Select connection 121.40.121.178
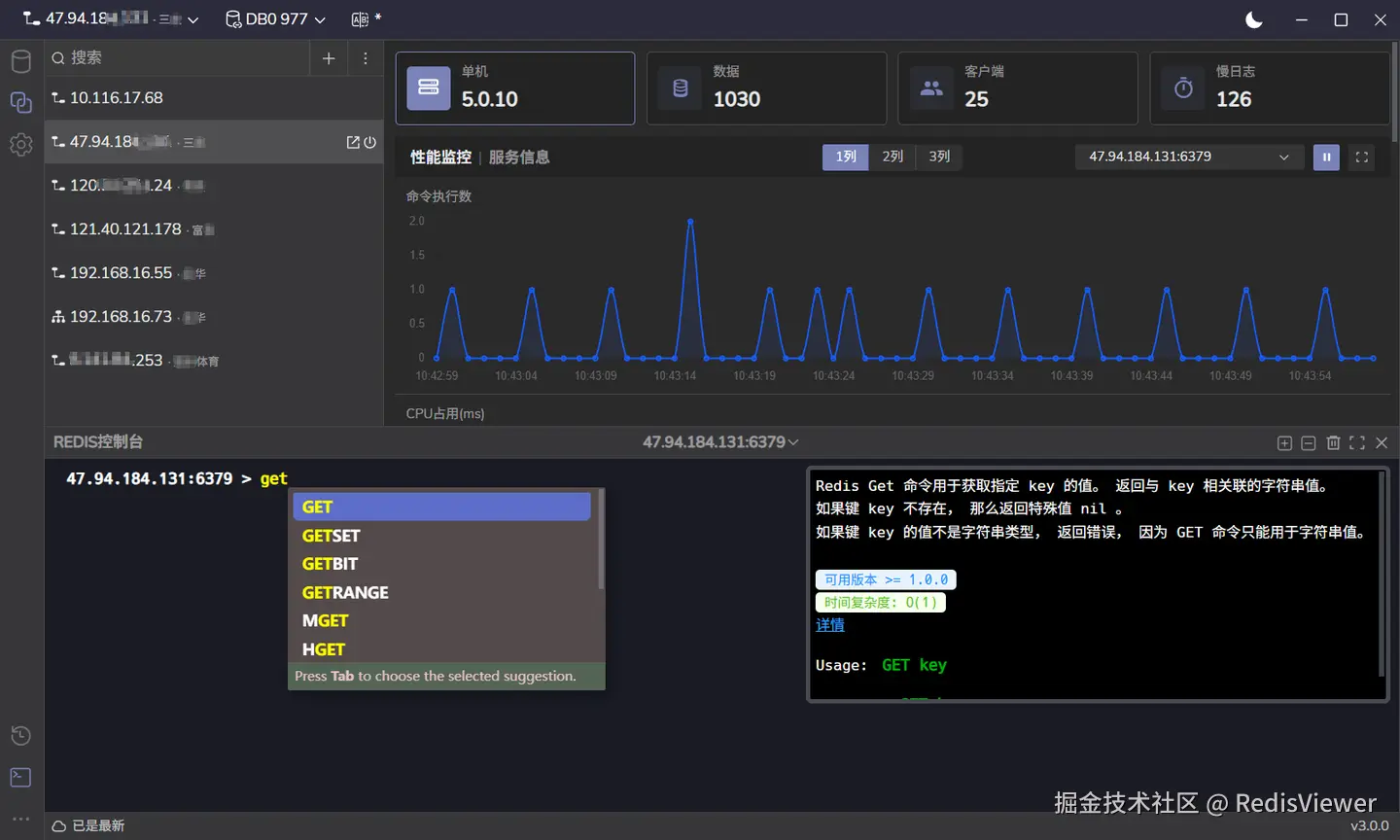Viewport: 1400px width, 840px height. 214,229
